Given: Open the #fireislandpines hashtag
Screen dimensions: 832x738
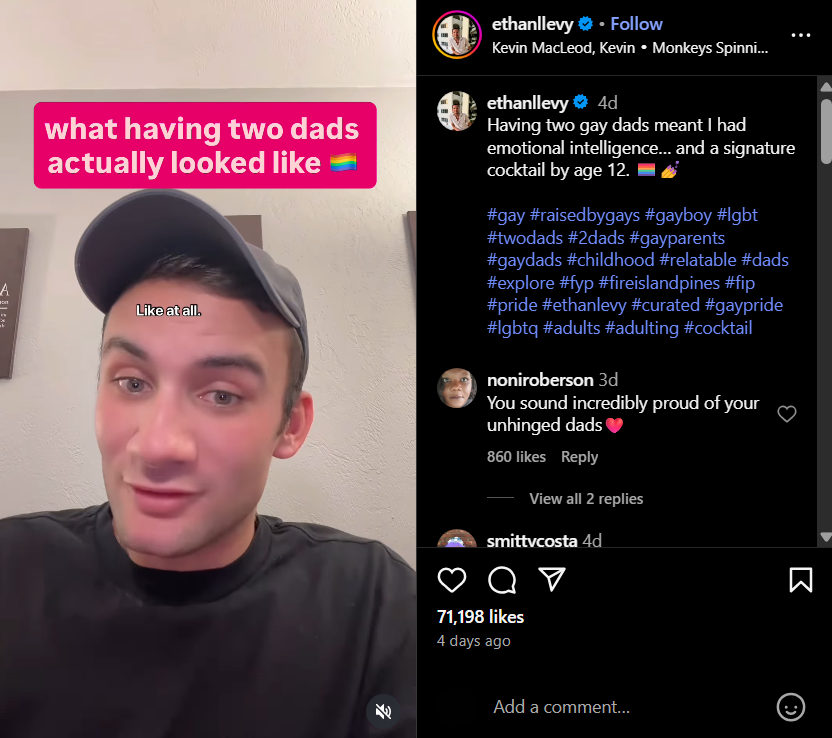Looking at the screenshot, I should pos(660,283).
